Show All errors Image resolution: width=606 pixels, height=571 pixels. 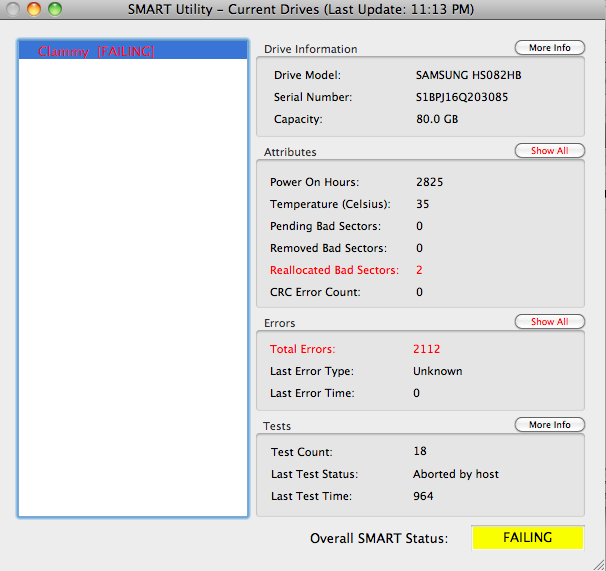(550, 322)
